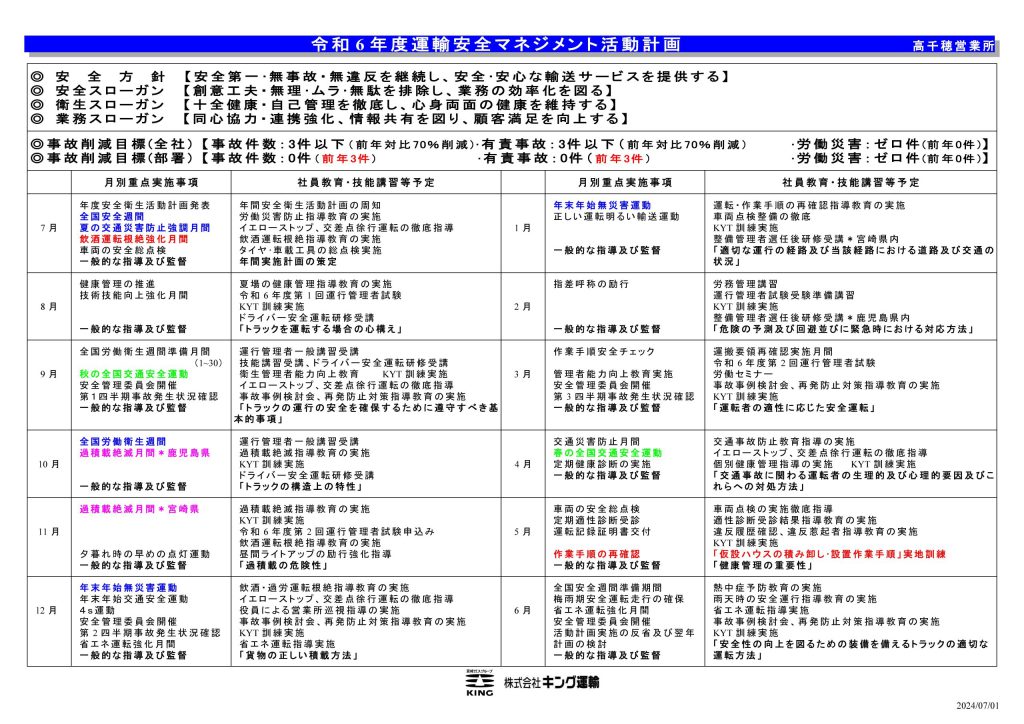Click 健康管理の推進 in the 8月 row

click(118, 284)
